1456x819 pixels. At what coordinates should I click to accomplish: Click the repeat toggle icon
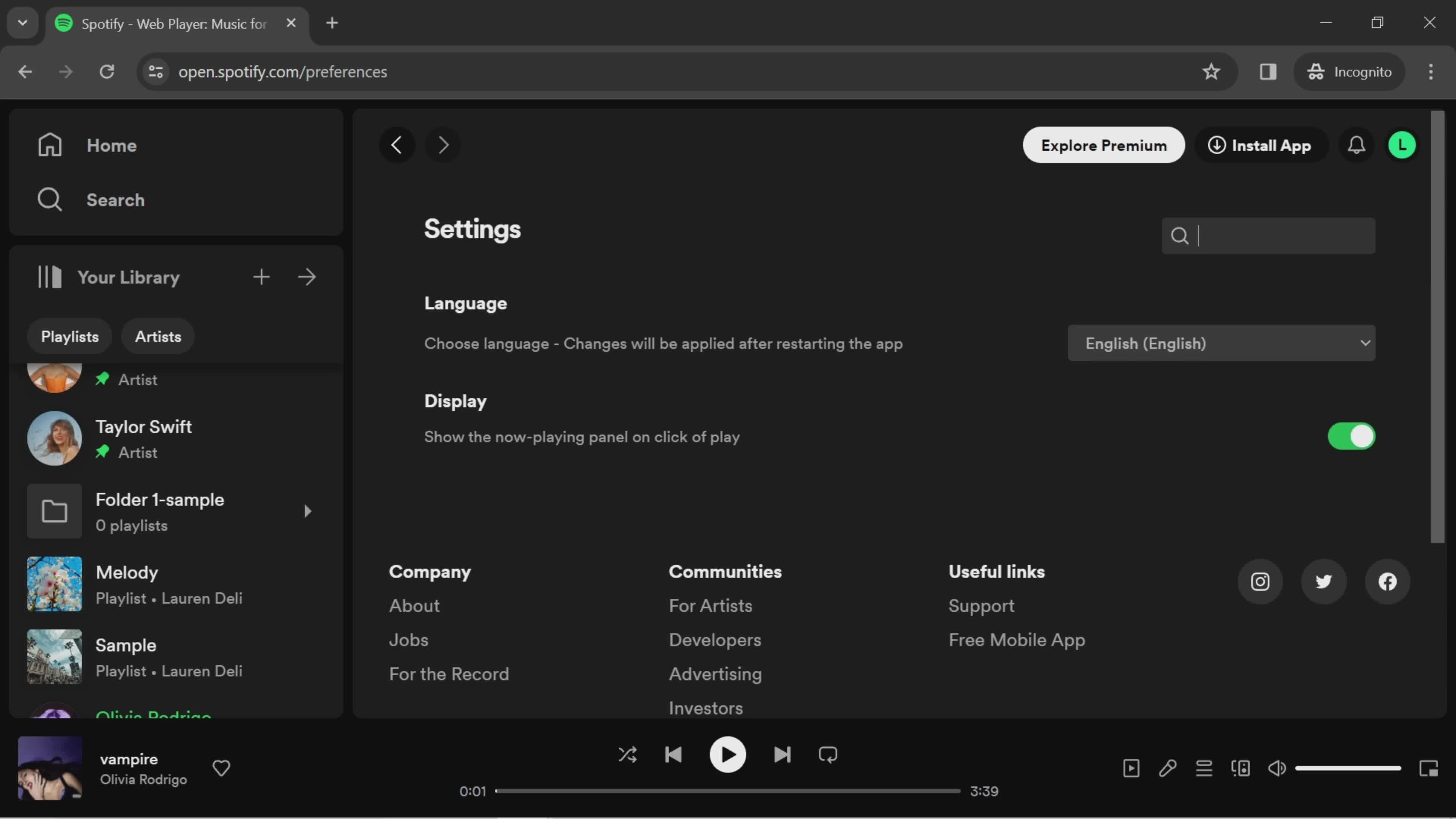pyautogui.click(x=828, y=754)
